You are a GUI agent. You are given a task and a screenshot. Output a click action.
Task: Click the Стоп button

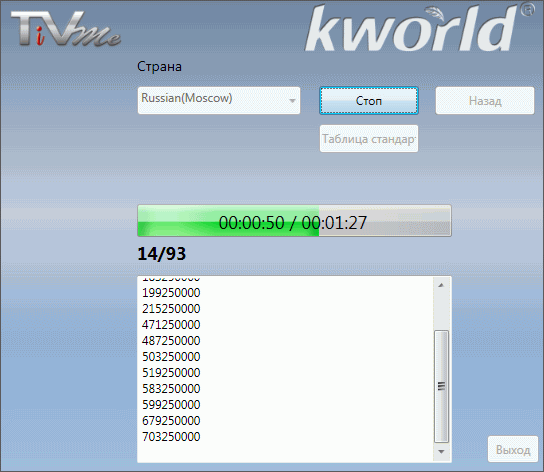pos(369,101)
